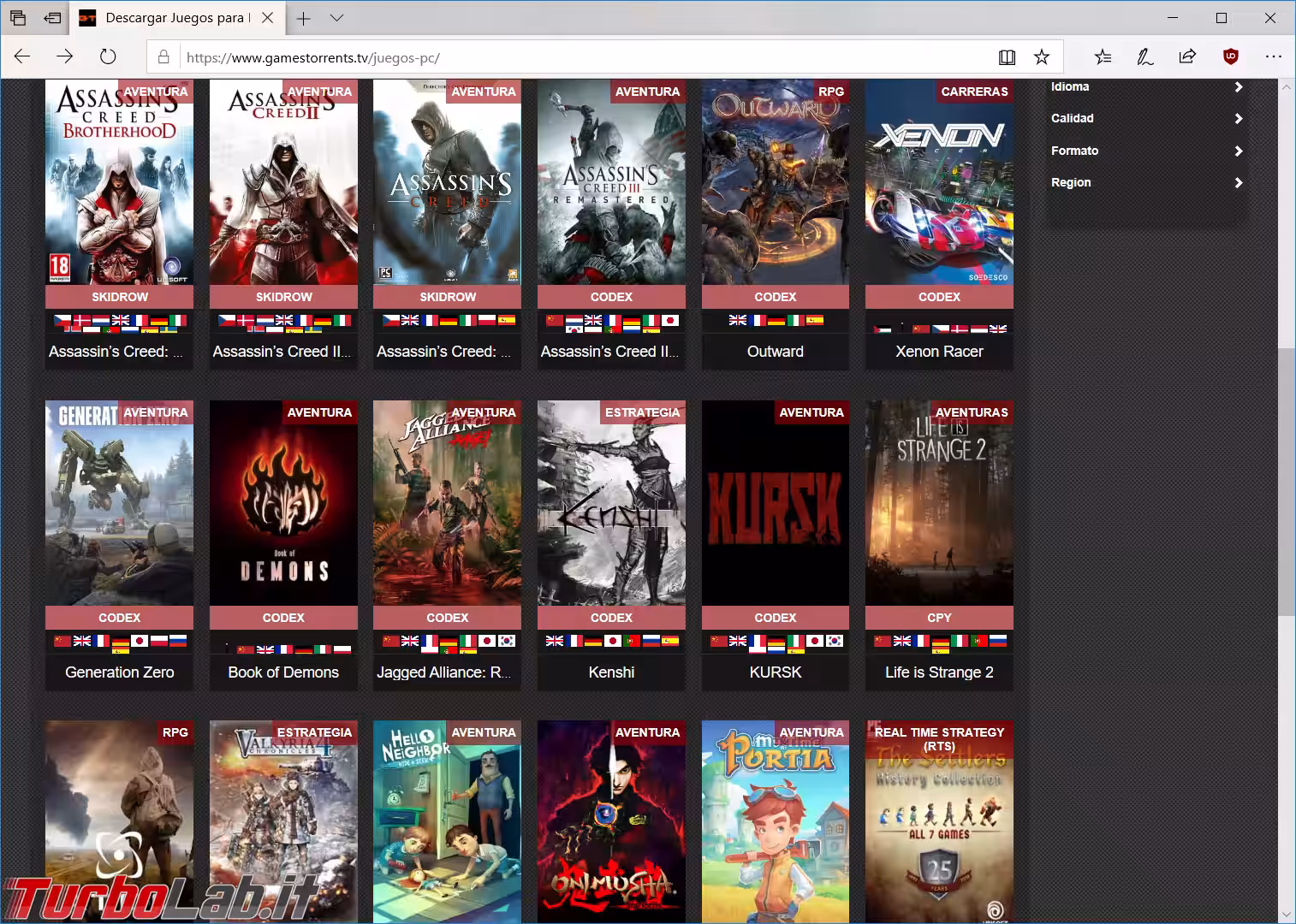The image size is (1296, 924).
Task: Click the KURSK title link
Action: click(776, 672)
